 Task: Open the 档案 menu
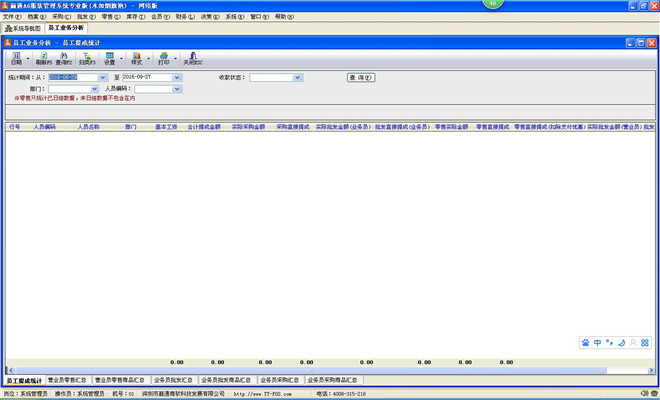point(37,17)
